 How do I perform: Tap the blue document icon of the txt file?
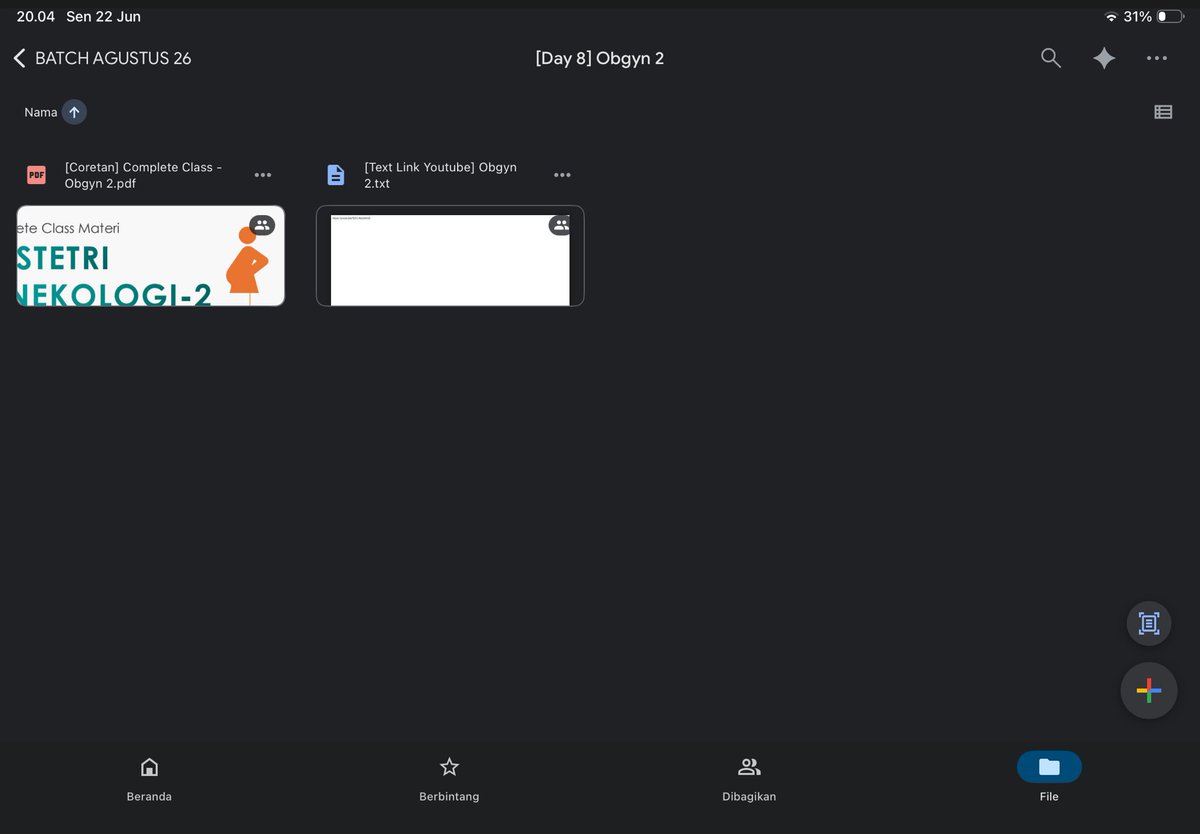tap(336, 175)
